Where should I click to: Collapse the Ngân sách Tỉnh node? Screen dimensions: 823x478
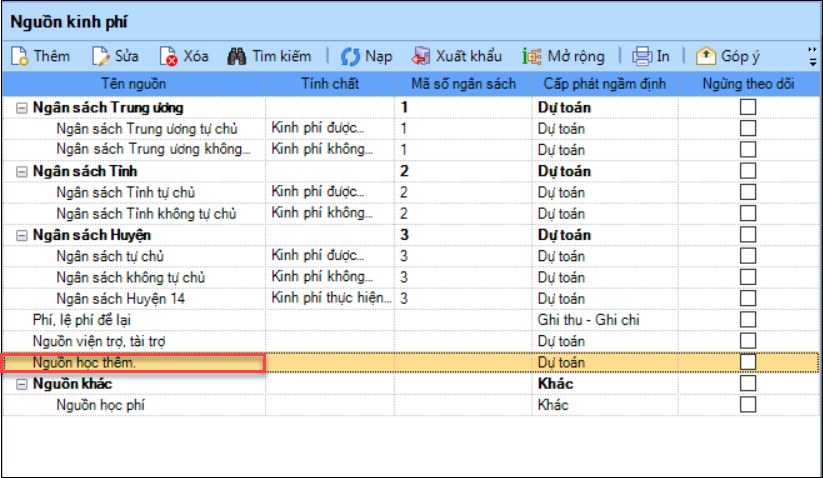click(x=22, y=171)
